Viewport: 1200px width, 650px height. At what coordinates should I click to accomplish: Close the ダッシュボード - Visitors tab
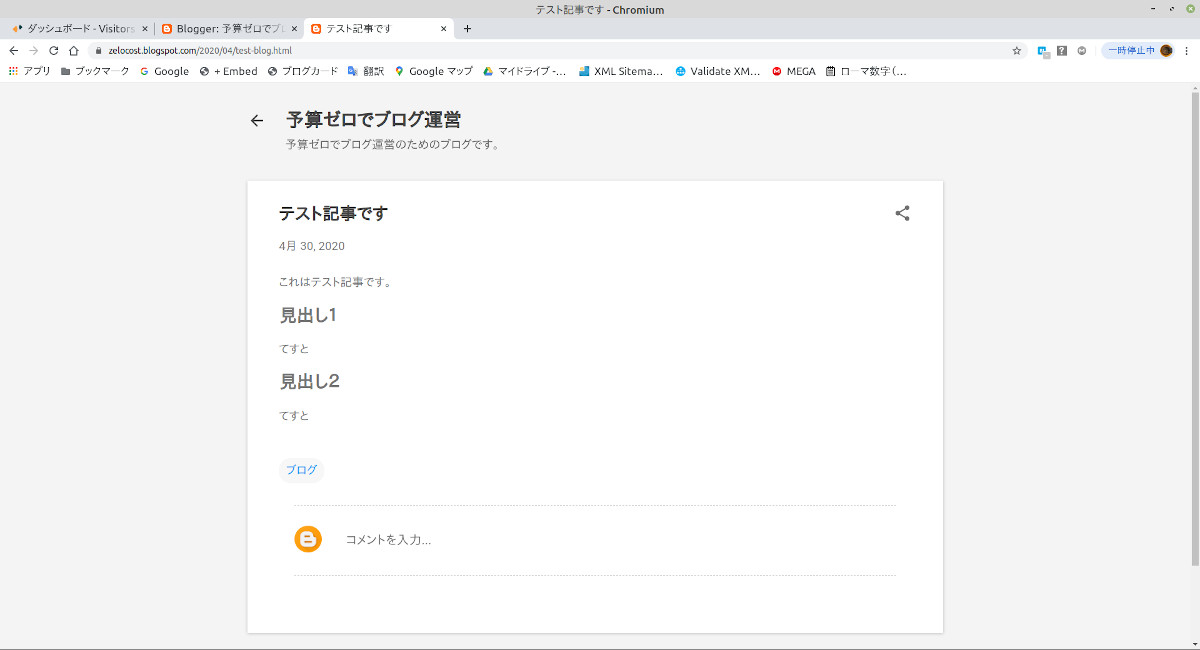tap(146, 29)
